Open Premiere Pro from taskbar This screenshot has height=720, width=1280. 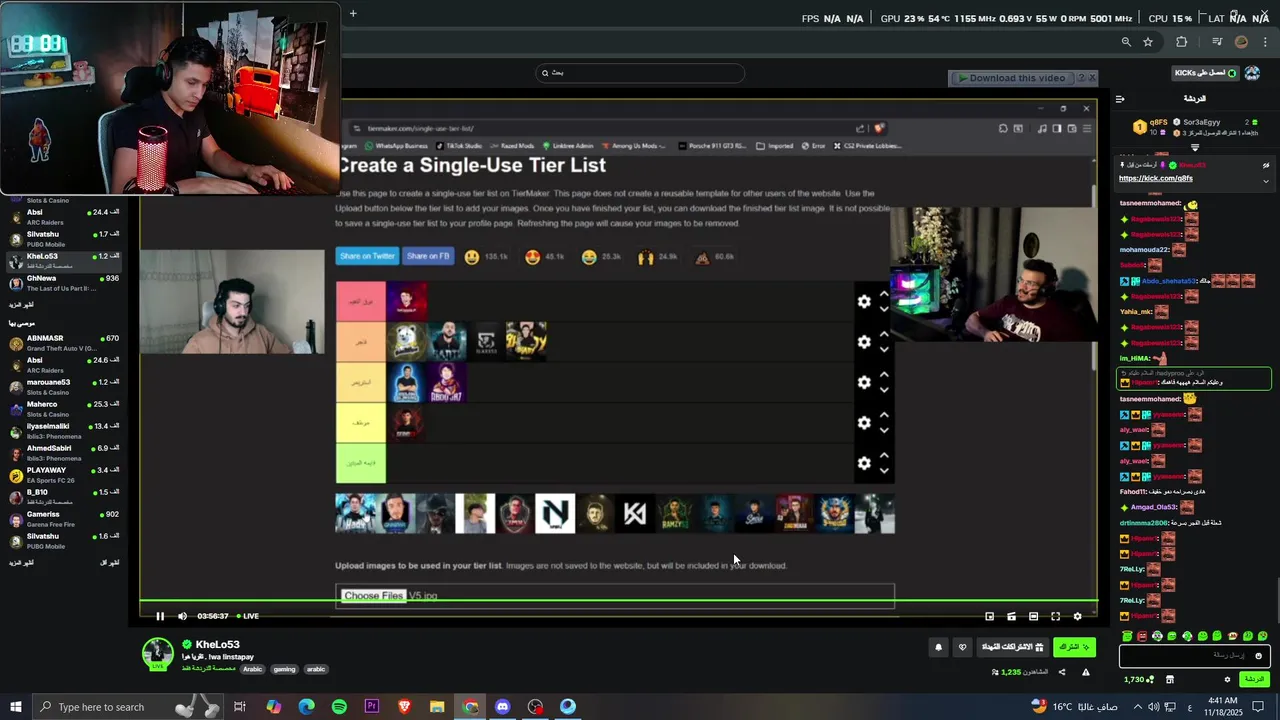point(372,707)
